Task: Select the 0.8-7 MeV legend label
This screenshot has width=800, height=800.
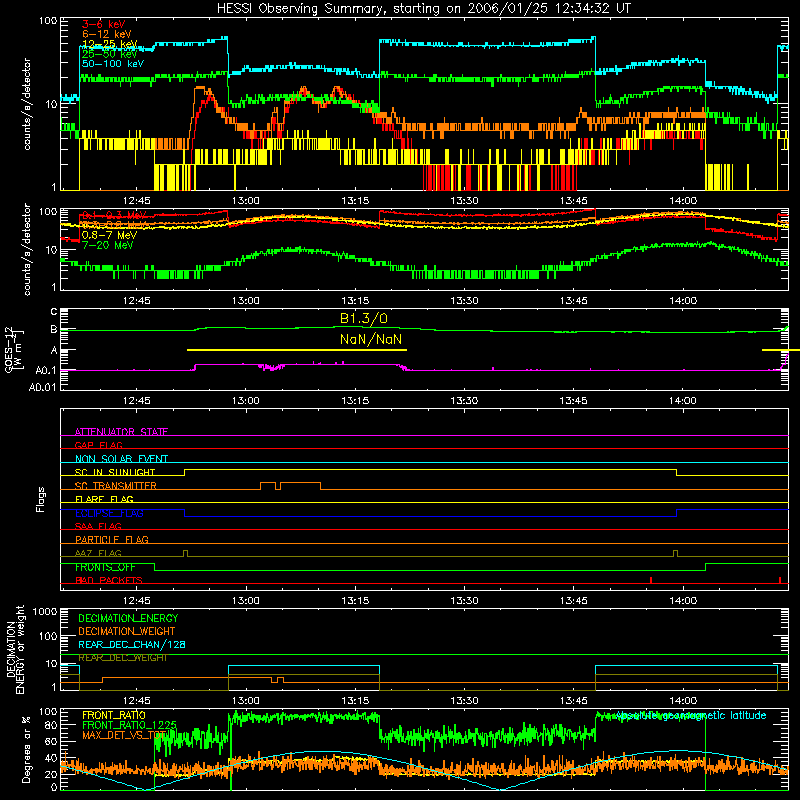Action: (x=109, y=235)
